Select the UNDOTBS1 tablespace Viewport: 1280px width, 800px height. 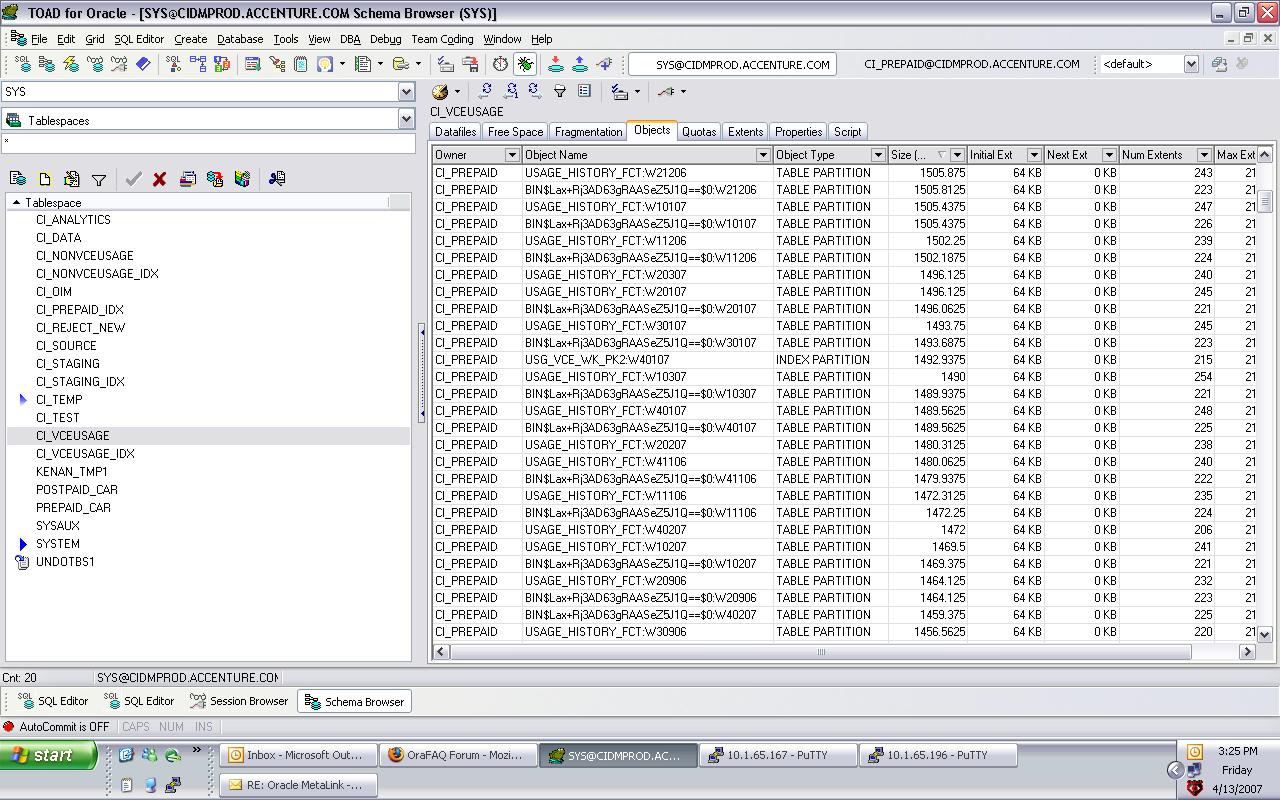65,561
